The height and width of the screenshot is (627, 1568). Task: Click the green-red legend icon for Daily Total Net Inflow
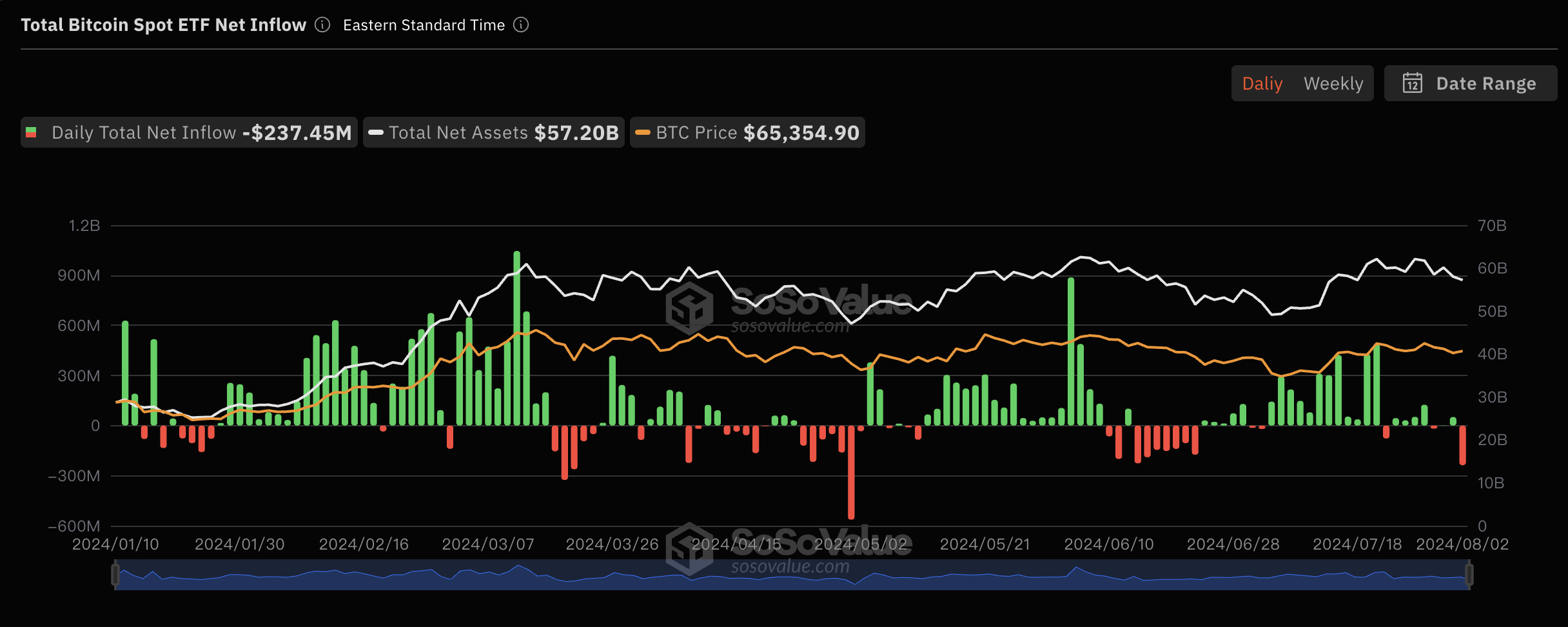(32, 132)
